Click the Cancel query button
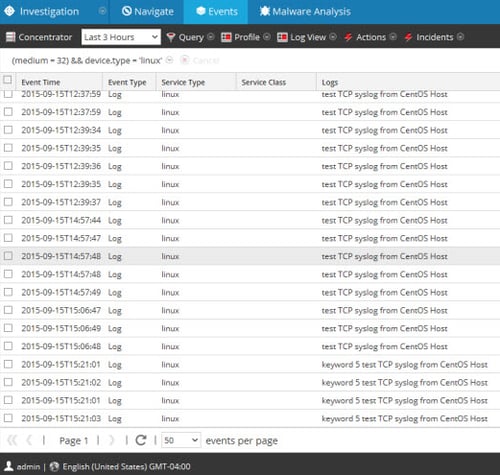Screen dimensions: 500x475 click(x=200, y=60)
